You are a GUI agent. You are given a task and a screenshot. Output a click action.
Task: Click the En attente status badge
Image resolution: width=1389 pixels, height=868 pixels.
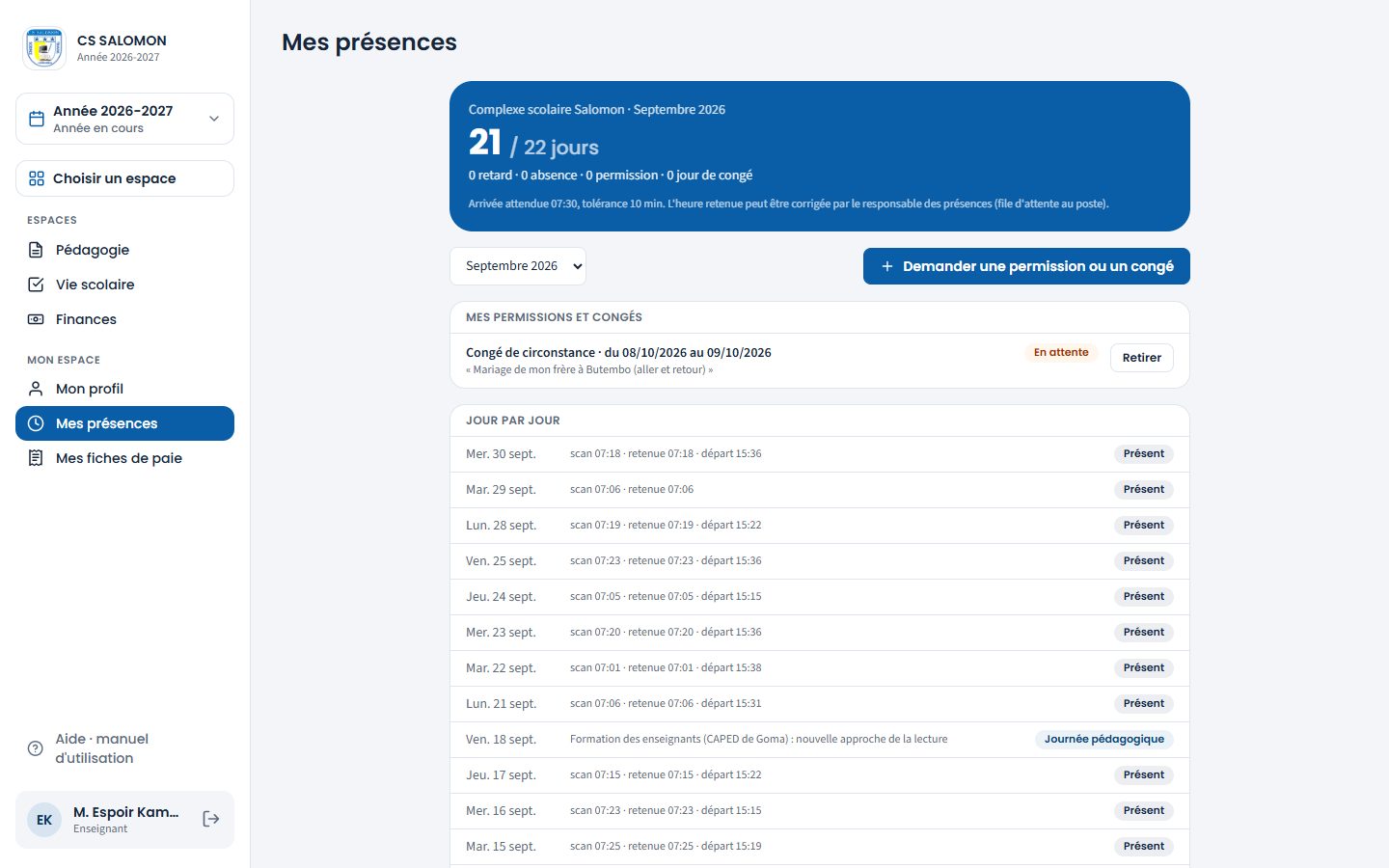click(x=1061, y=353)
